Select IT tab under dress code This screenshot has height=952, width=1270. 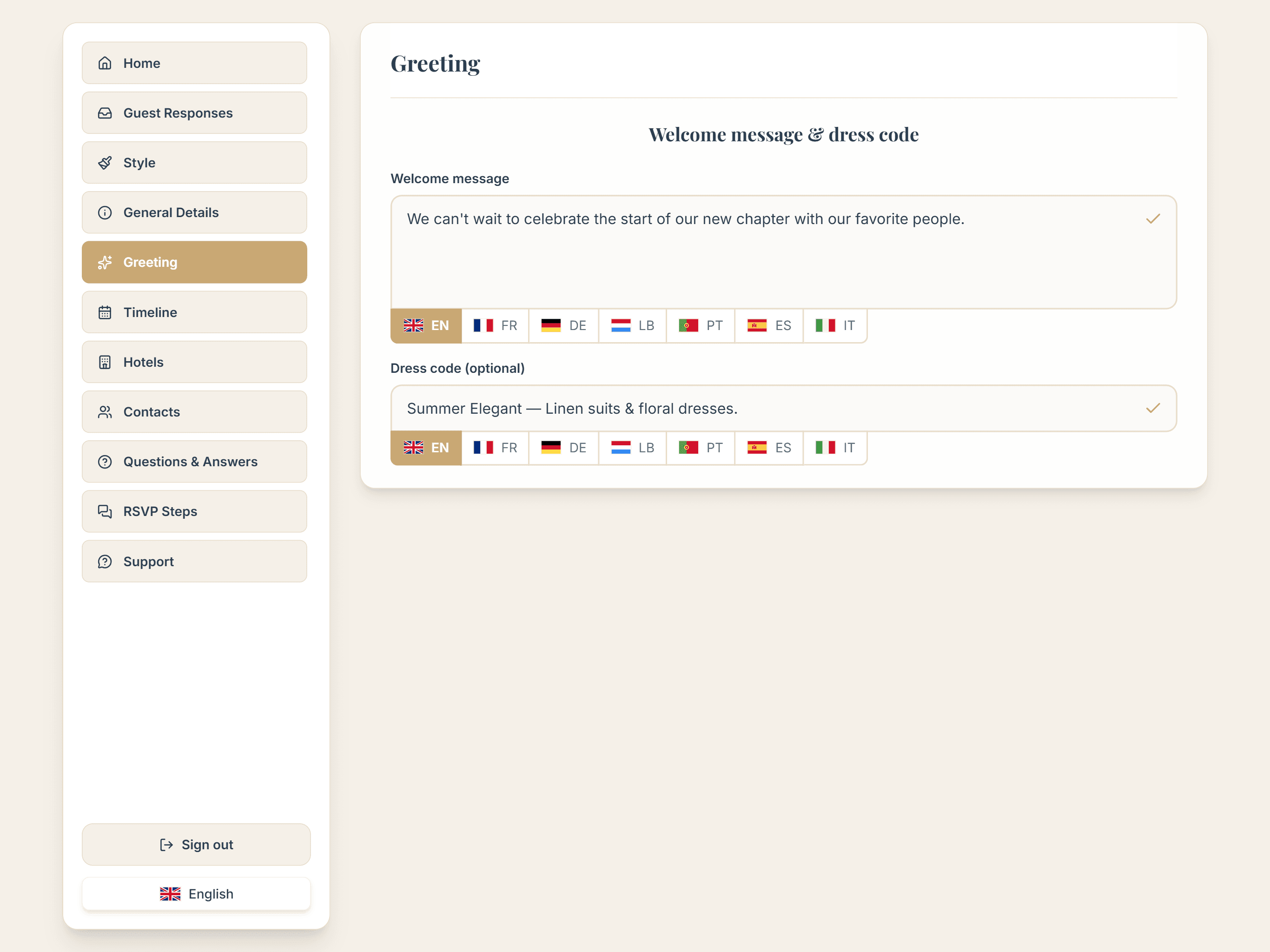[835, 448]
